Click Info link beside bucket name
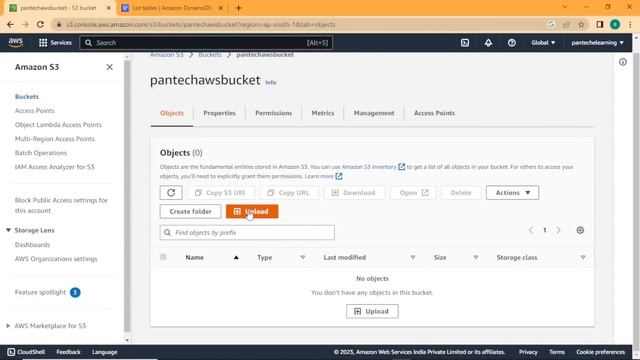 click(271, 82)
